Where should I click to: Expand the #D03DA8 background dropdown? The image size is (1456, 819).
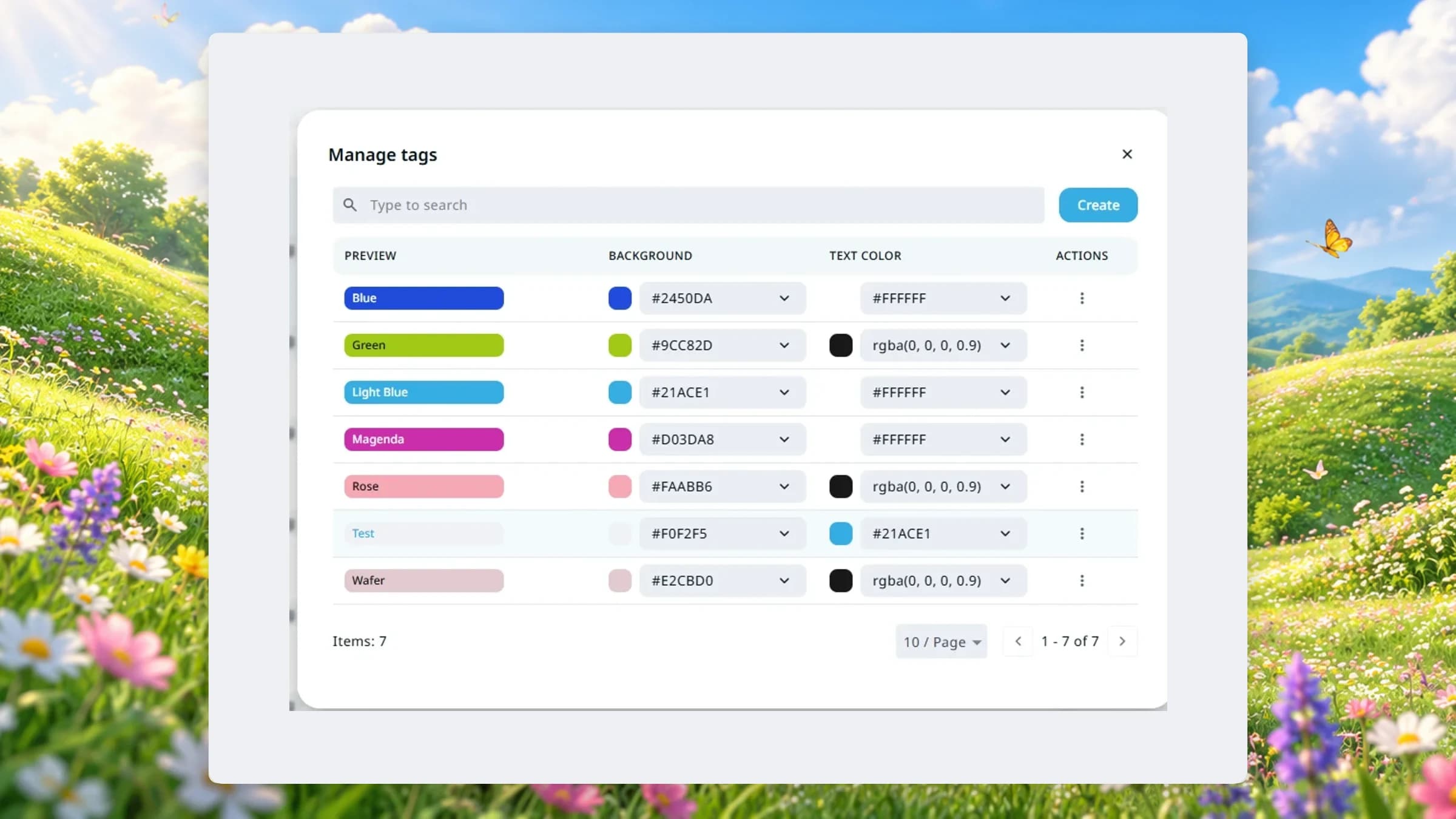point(723,439)
